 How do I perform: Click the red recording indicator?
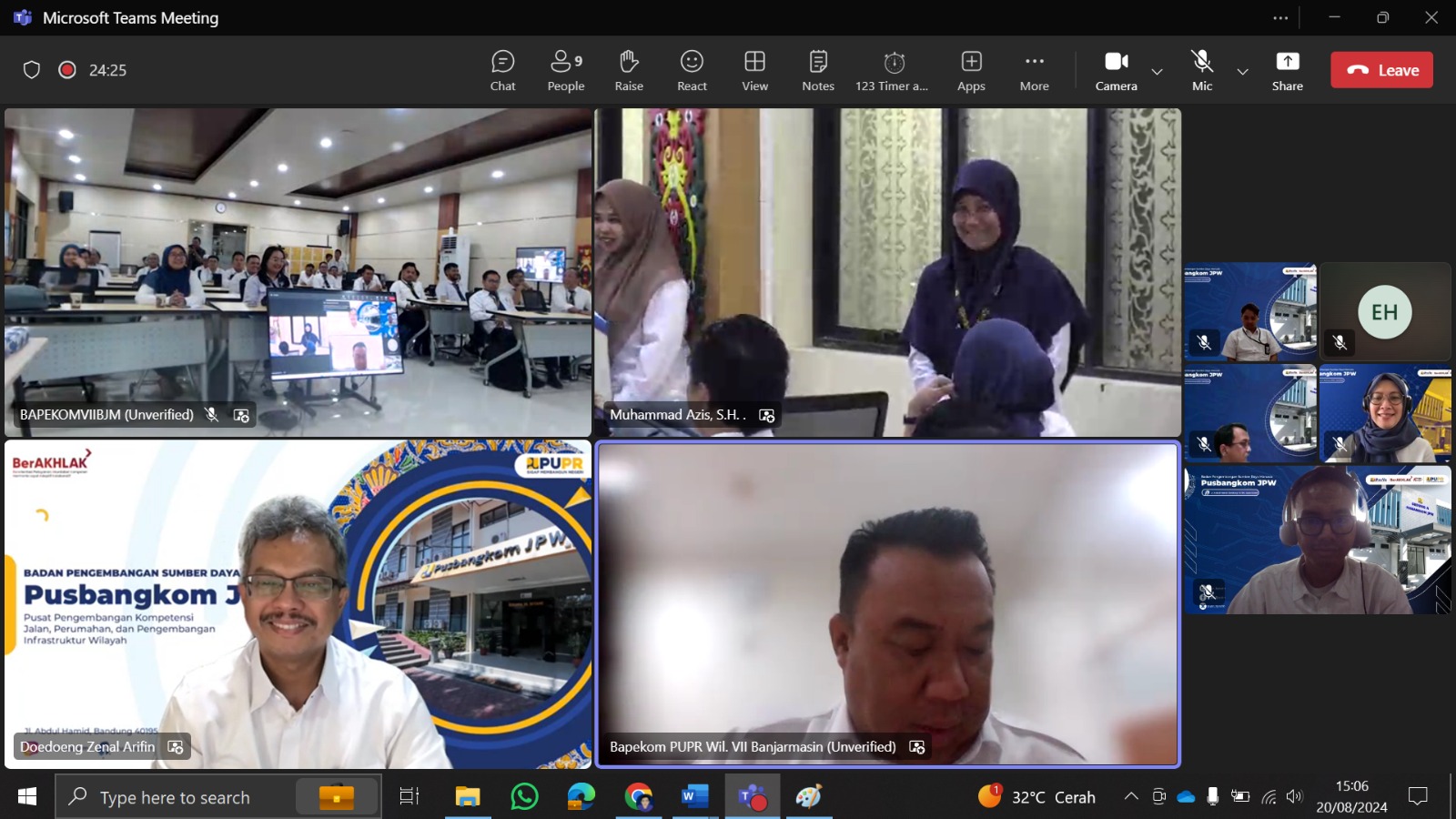[x=67, y=70]
